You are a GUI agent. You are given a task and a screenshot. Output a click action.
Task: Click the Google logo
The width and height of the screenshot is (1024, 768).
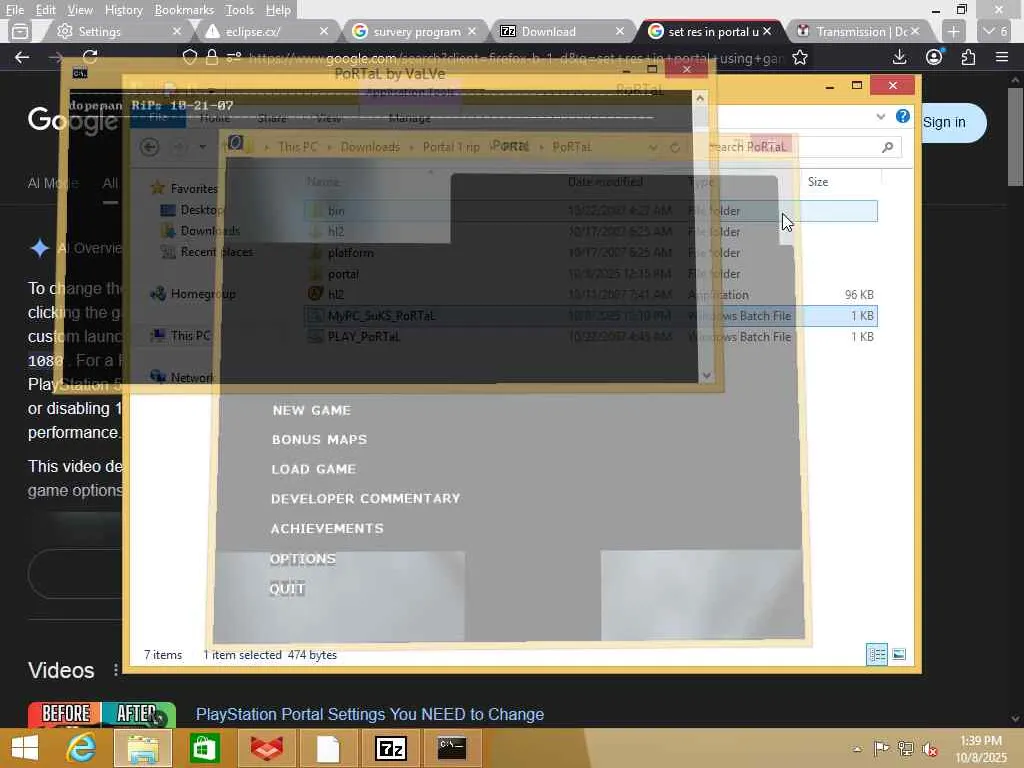(72, 120)
